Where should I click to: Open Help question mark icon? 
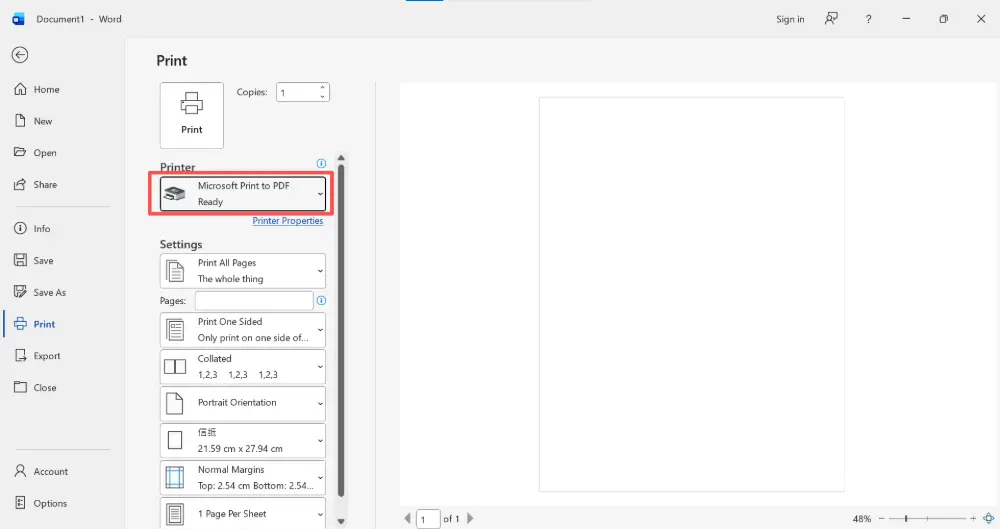[x=868, y=19]
